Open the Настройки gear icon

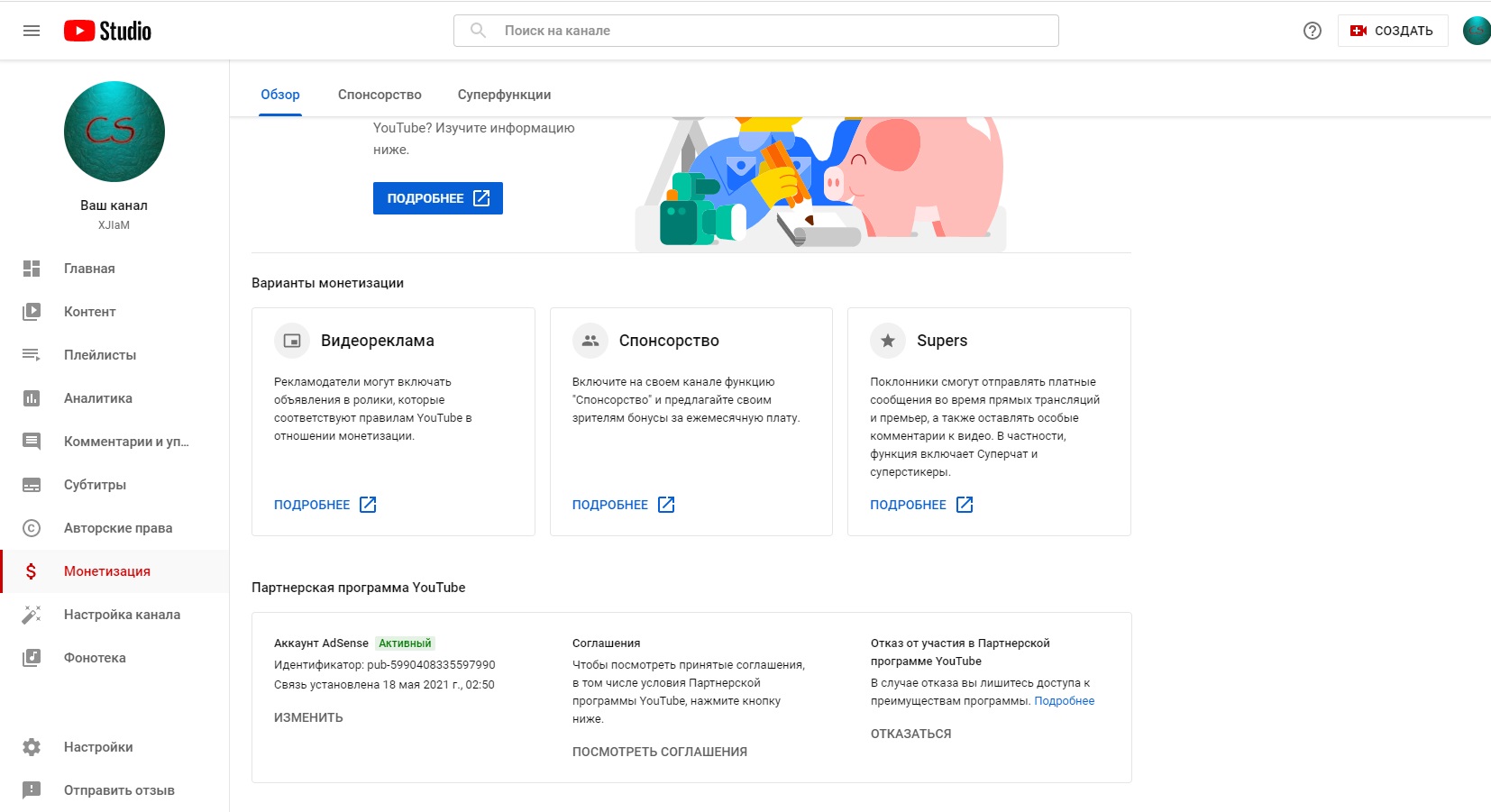click(32, 747)
